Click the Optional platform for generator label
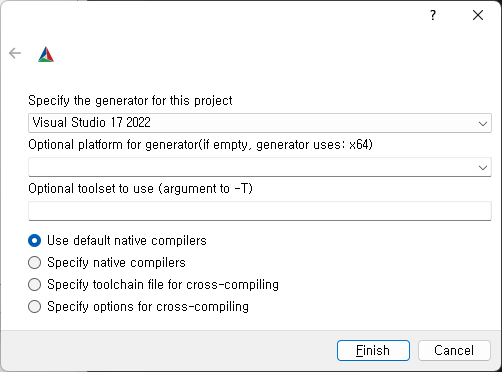The height and width of the screenshot is (372, 502). point(200,145)
